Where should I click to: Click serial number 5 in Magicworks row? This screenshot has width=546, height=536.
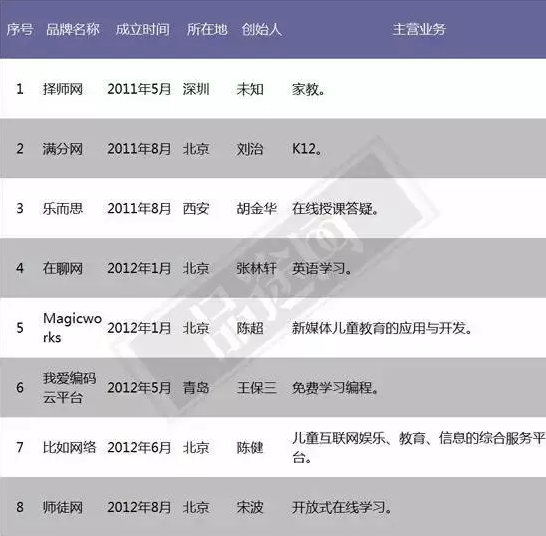(x=20, y=328)
